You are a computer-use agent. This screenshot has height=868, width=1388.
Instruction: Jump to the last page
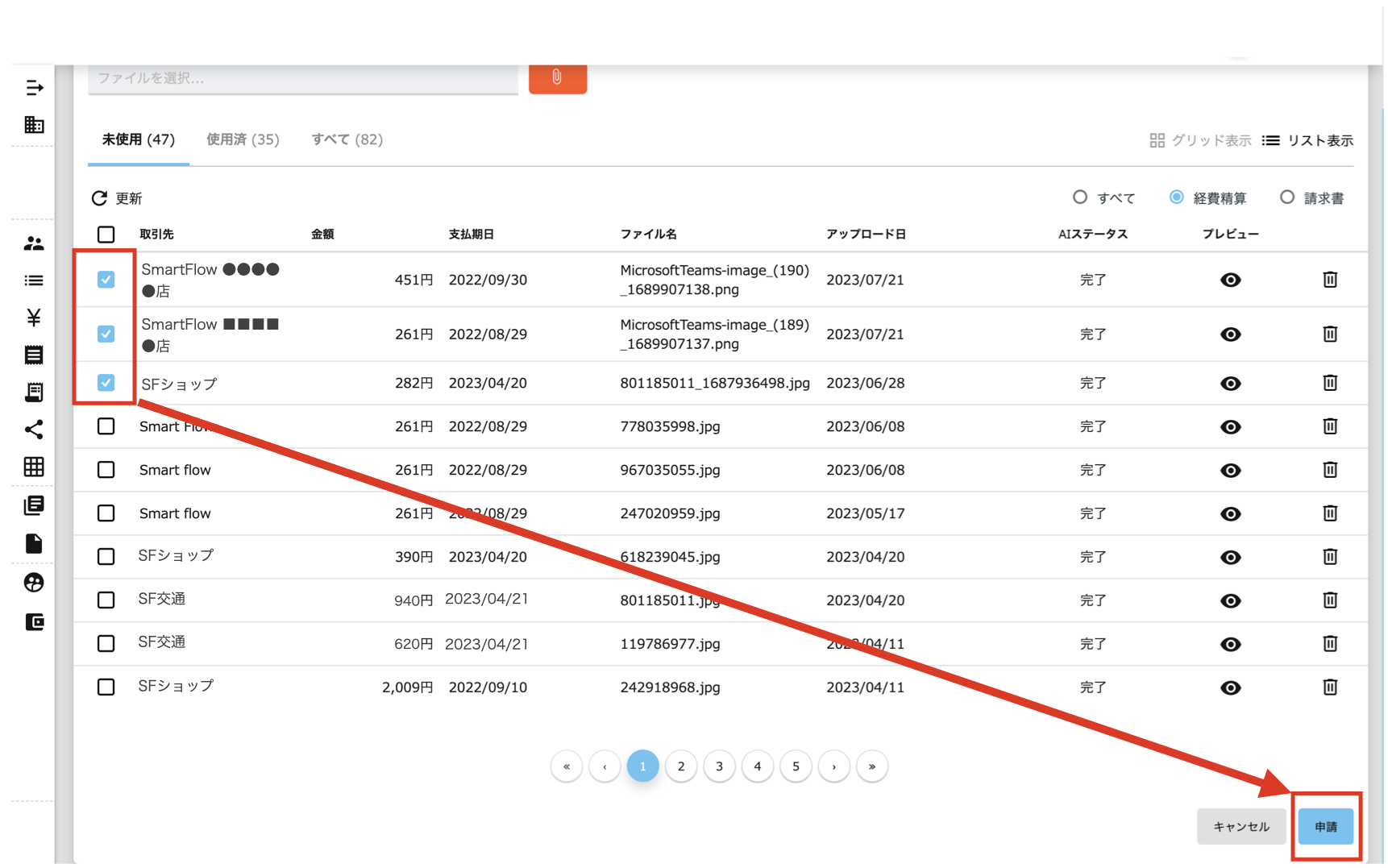pos(872,766)
